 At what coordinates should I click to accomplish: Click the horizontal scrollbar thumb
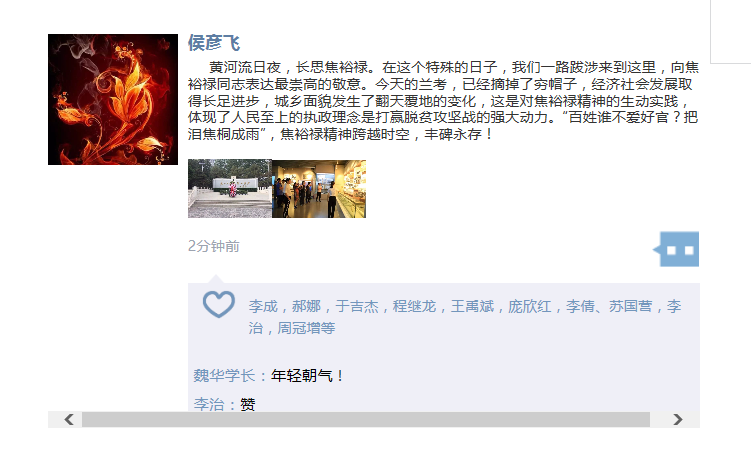click(366, 419)
